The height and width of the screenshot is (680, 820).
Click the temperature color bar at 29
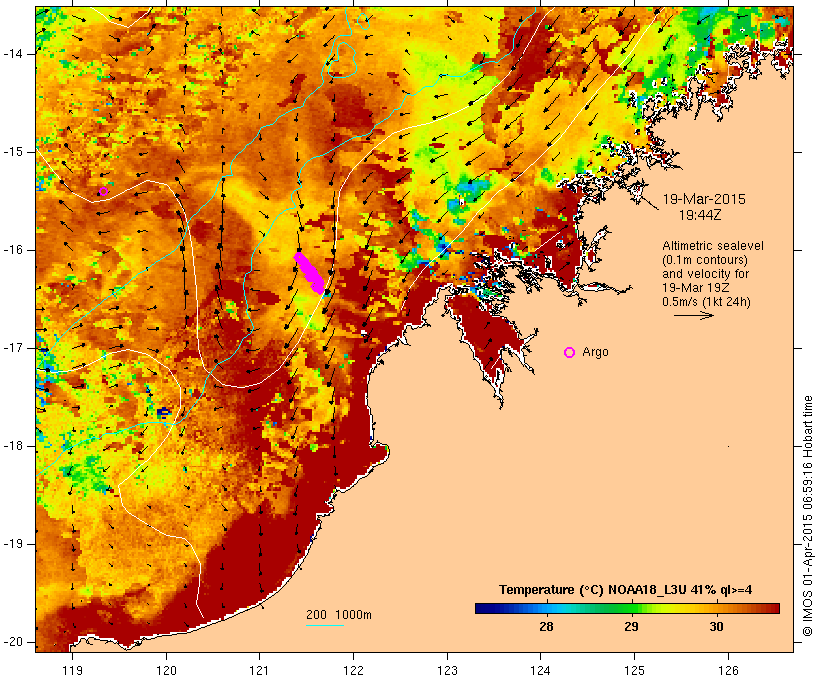pos(631,608)
